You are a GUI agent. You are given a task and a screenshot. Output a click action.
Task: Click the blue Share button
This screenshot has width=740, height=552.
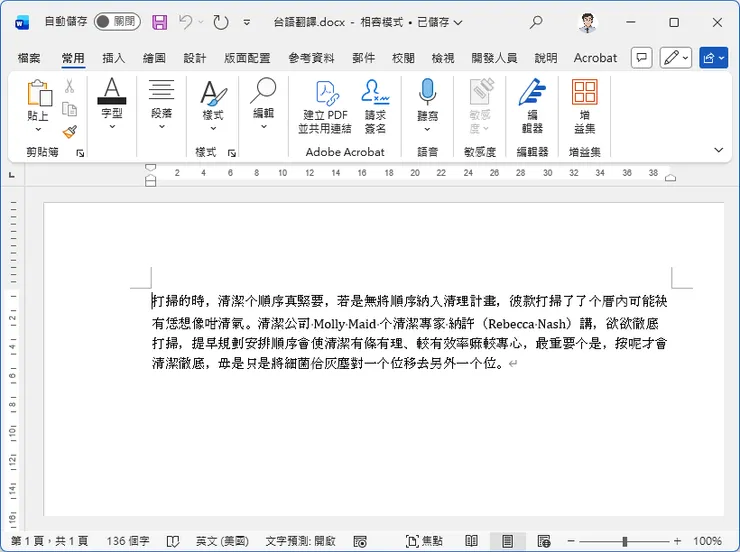(714, 58)
